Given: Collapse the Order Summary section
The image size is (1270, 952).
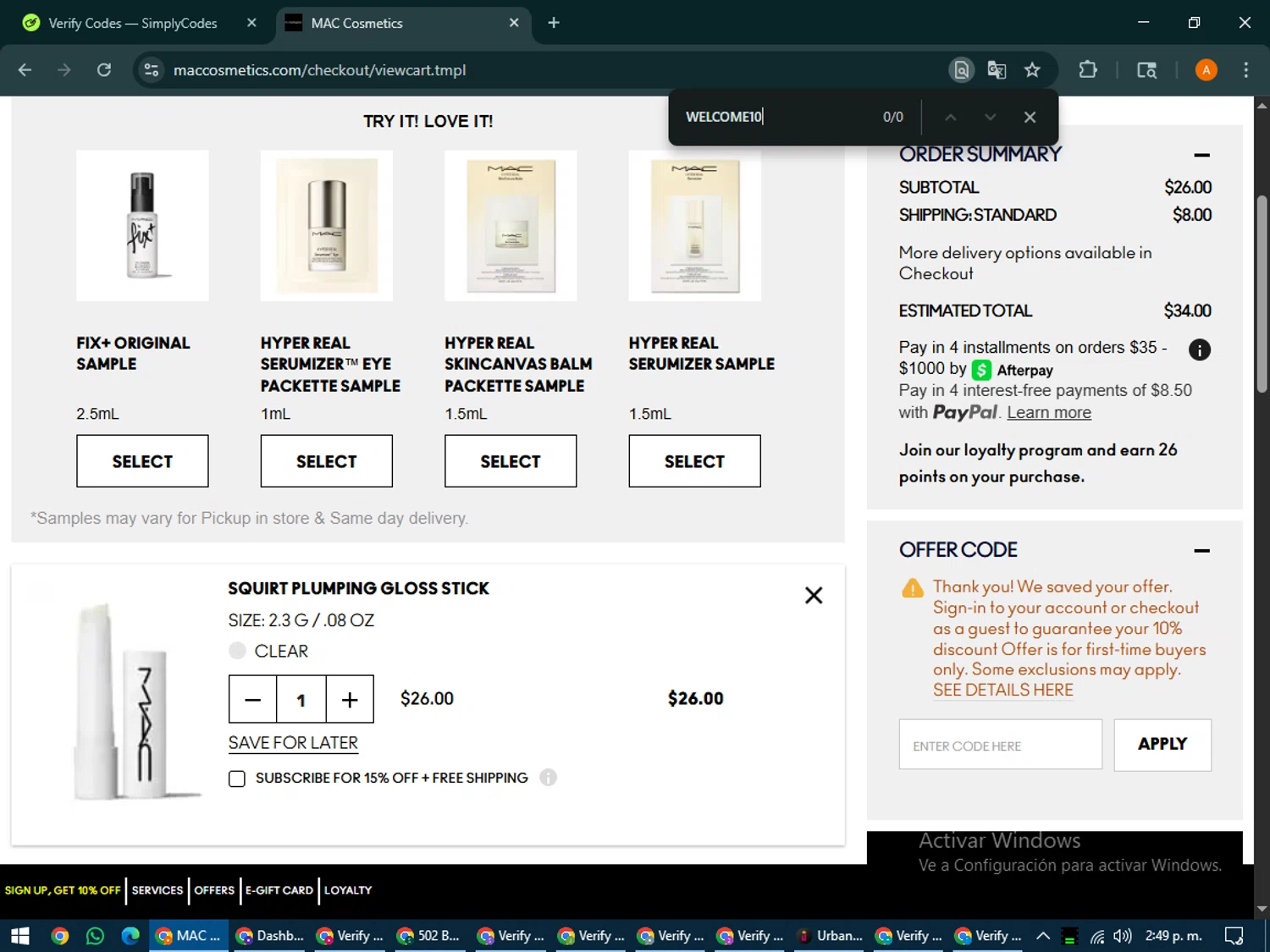Looking at the screenshot, I should tap(1201, 155).
